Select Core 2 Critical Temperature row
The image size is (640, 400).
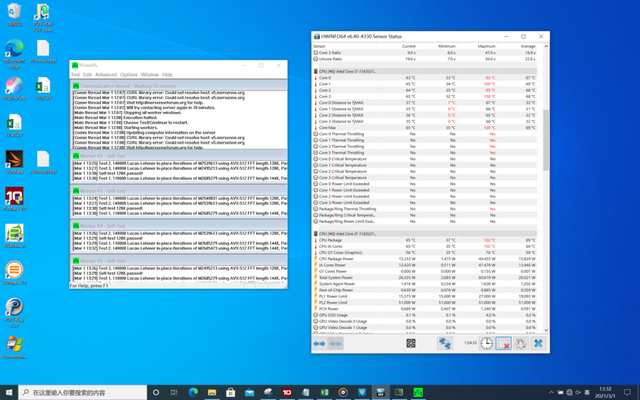425,171
